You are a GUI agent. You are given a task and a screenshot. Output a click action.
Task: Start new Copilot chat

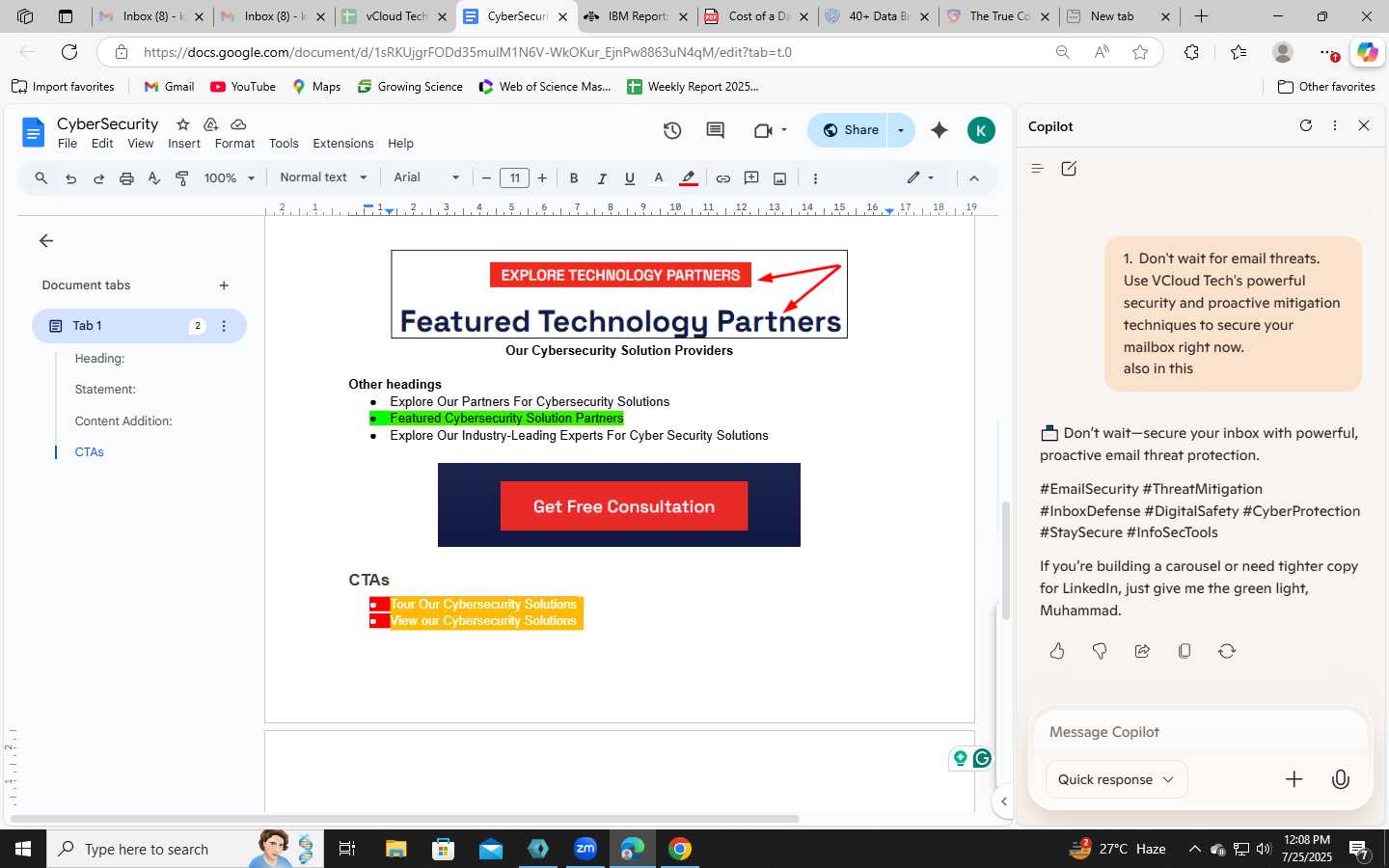click(x=1069, y=169)
